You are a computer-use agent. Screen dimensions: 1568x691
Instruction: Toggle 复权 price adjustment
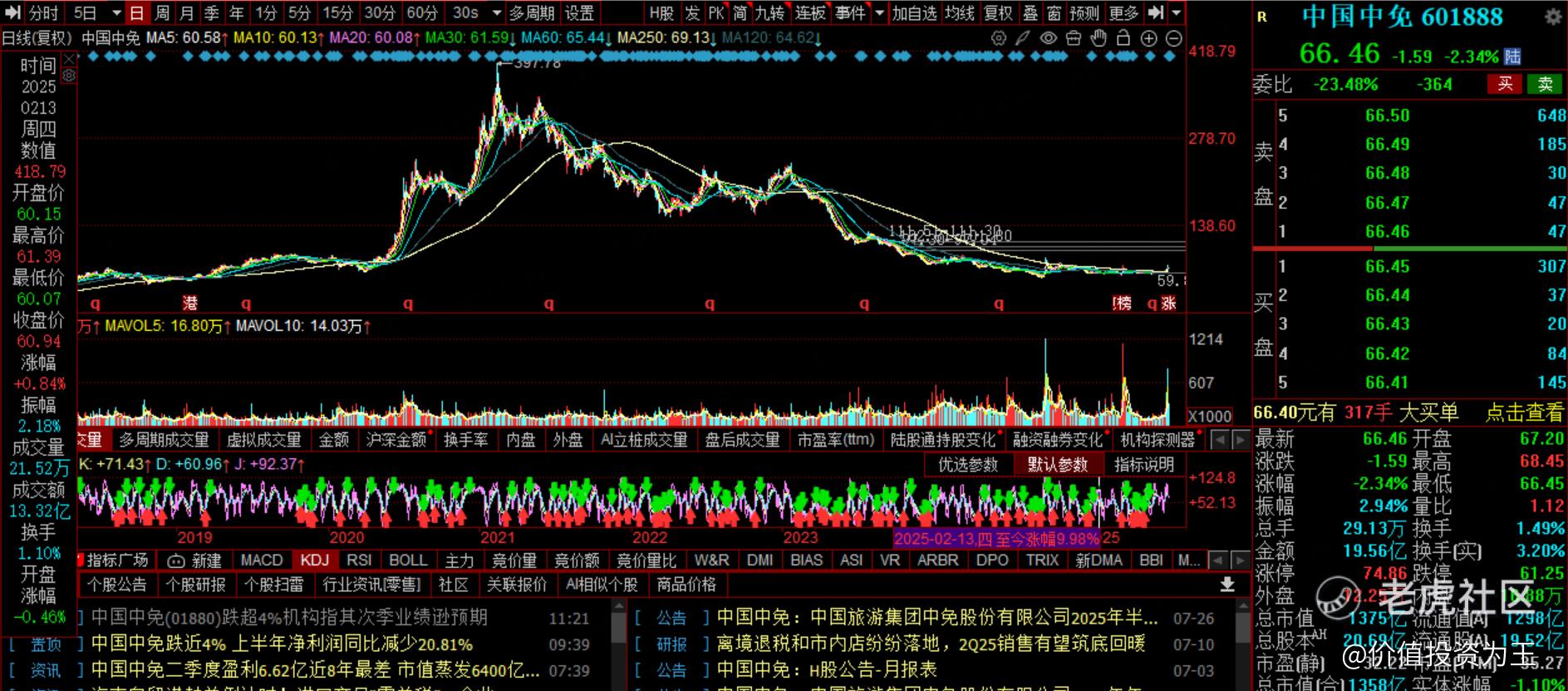pos(998,13)
